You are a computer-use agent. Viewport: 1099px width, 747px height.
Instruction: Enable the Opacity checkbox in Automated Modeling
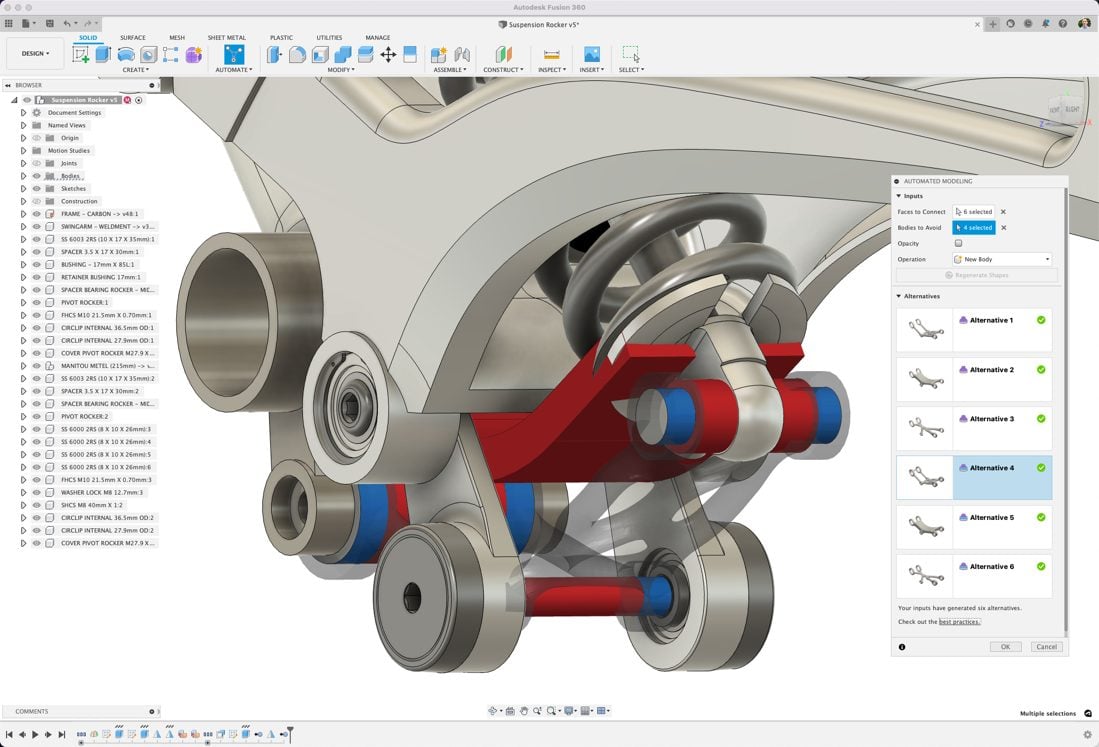[x=957, y=243]
